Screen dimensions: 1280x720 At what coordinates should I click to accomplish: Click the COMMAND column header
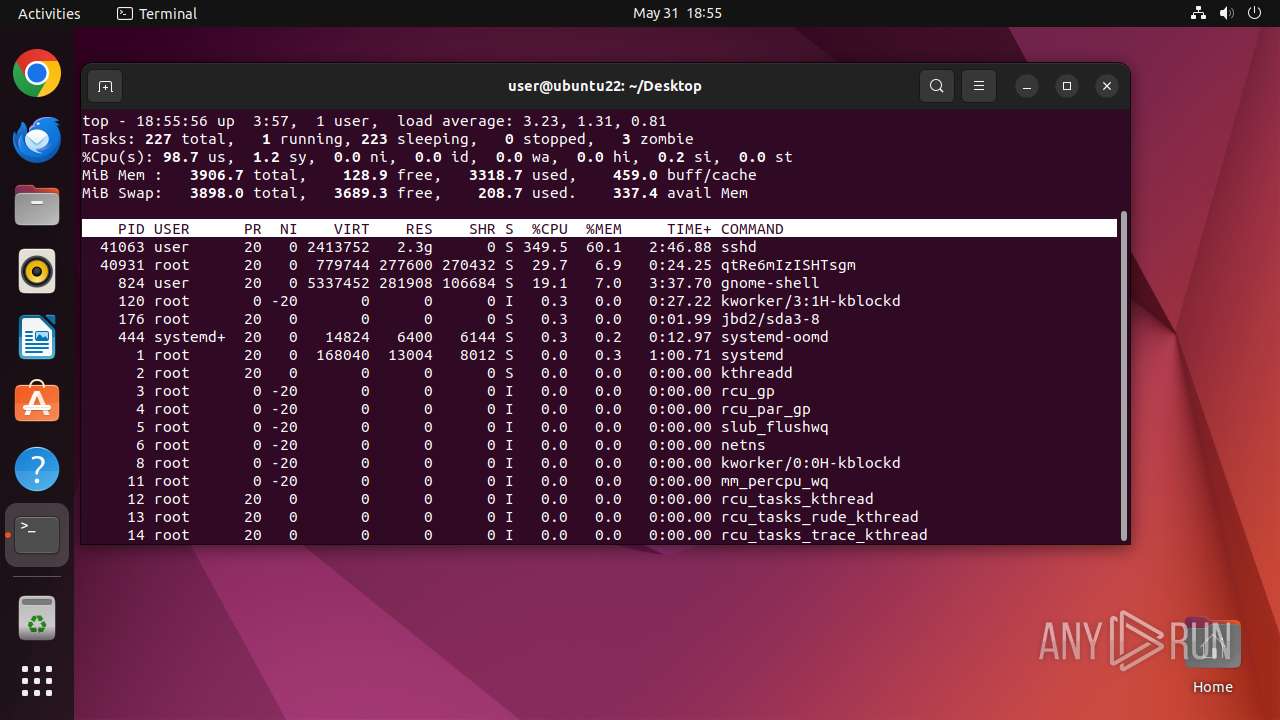pyautogui.click(x=752, y=229)
